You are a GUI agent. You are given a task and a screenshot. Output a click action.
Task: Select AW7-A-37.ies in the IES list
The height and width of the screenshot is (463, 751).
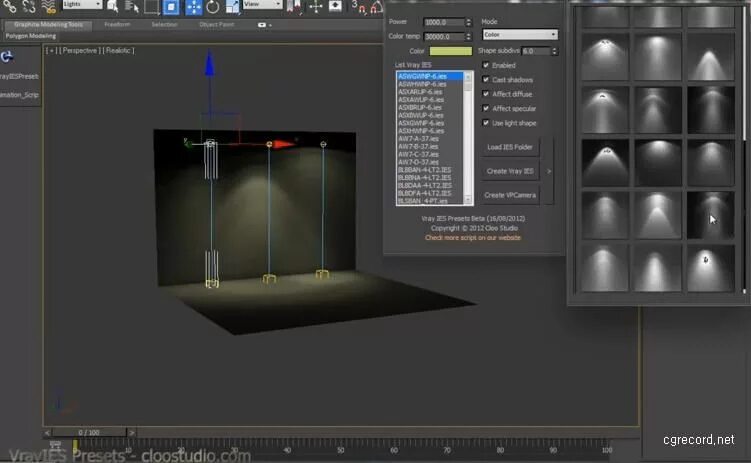point(430,138)
